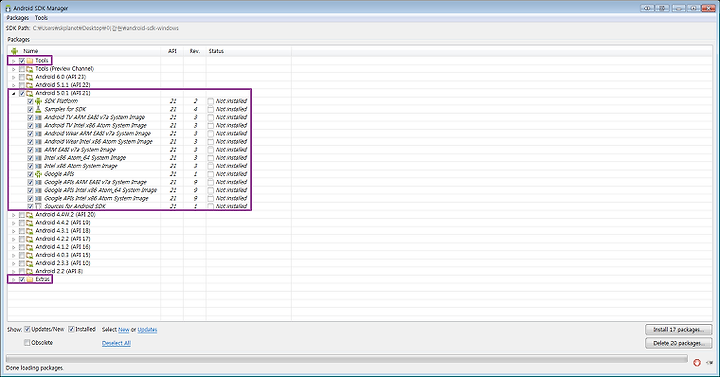
Task: Click the Deselect All link
Action: (116, 343)
